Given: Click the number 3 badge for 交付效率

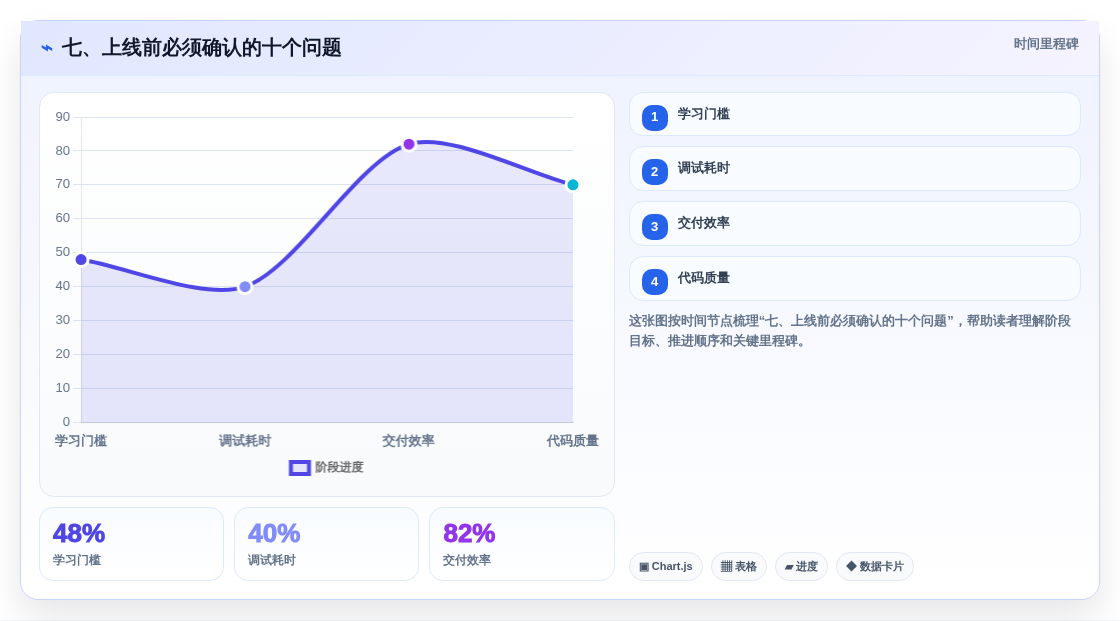Looking at the screenshot, I should [654, 227].
